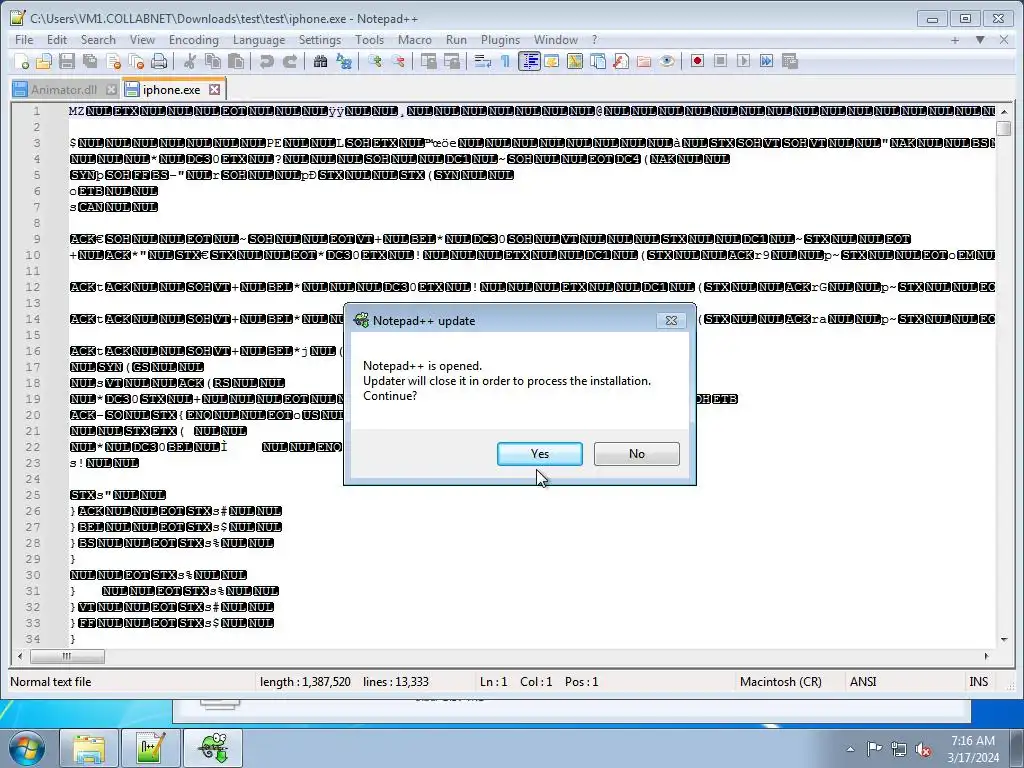Viewport: 1024px width, 768px height.
Task: Click Save recorded macro icon
Action: click(790, 61)
